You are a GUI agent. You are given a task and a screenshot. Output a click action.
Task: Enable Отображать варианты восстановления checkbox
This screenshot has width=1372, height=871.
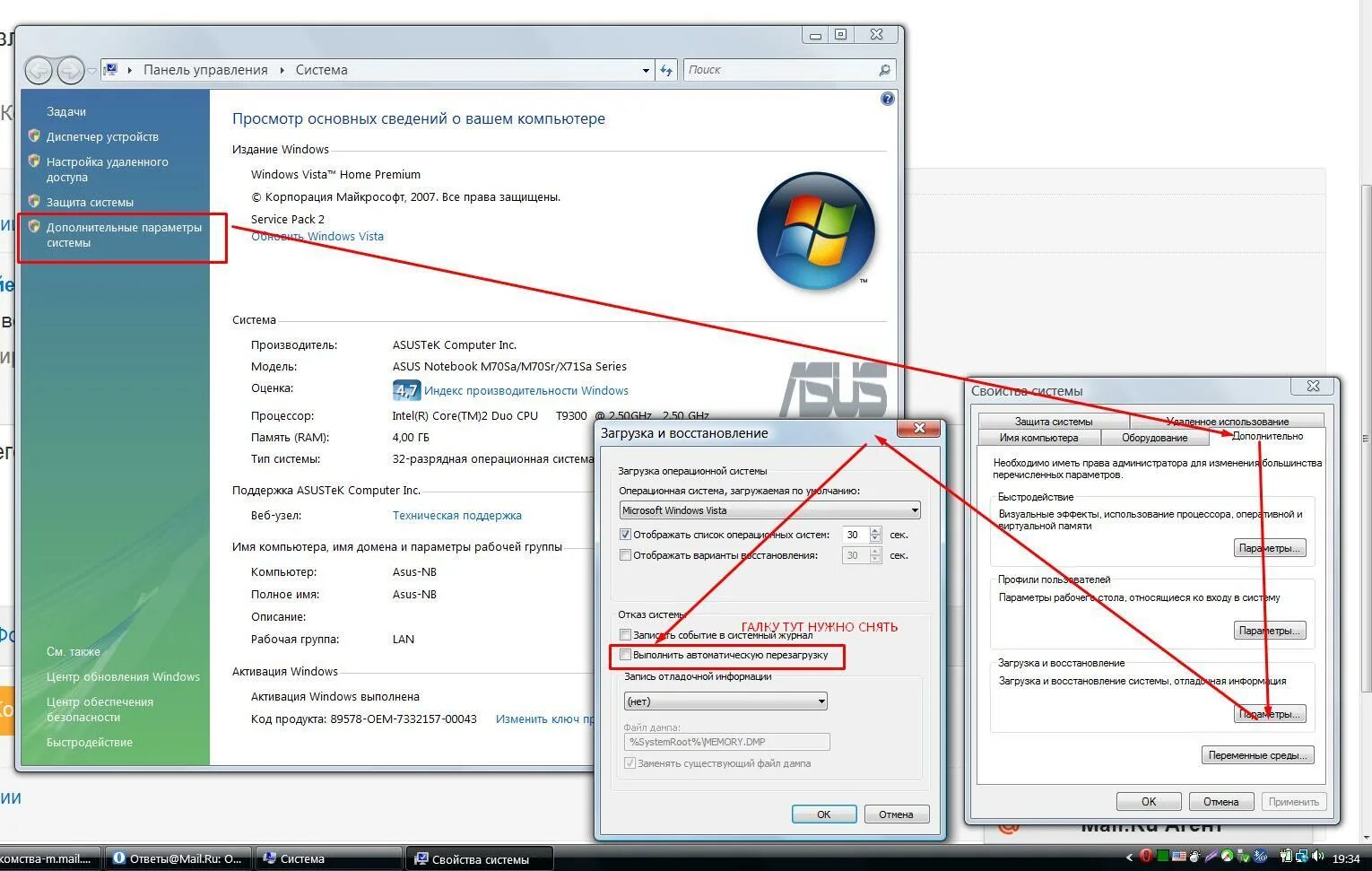tap(625, 555)
